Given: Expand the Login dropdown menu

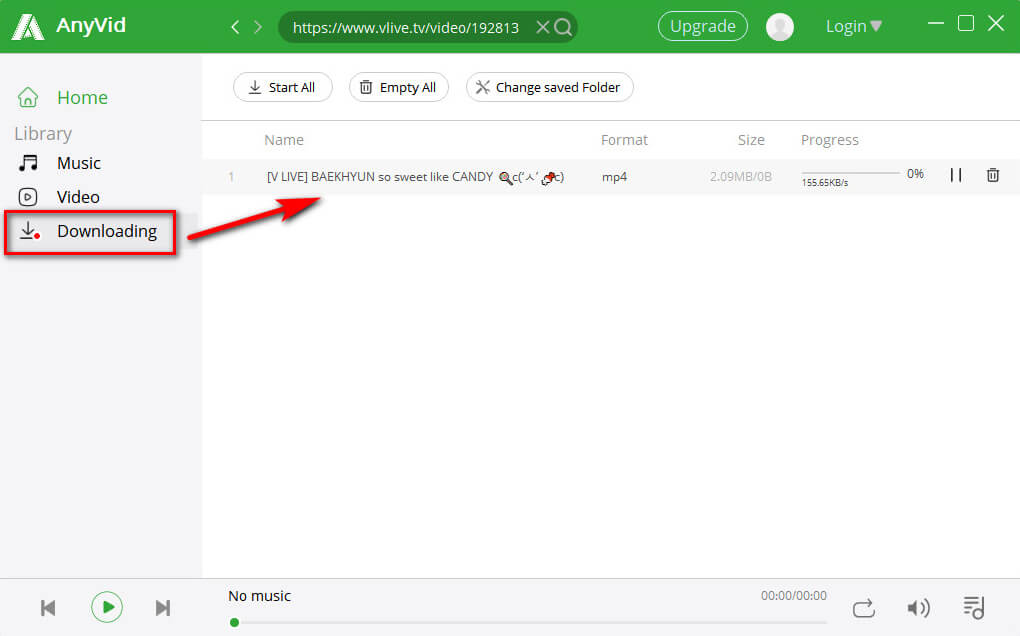Looking at the screenshot, I should click(x=854, y=27).
